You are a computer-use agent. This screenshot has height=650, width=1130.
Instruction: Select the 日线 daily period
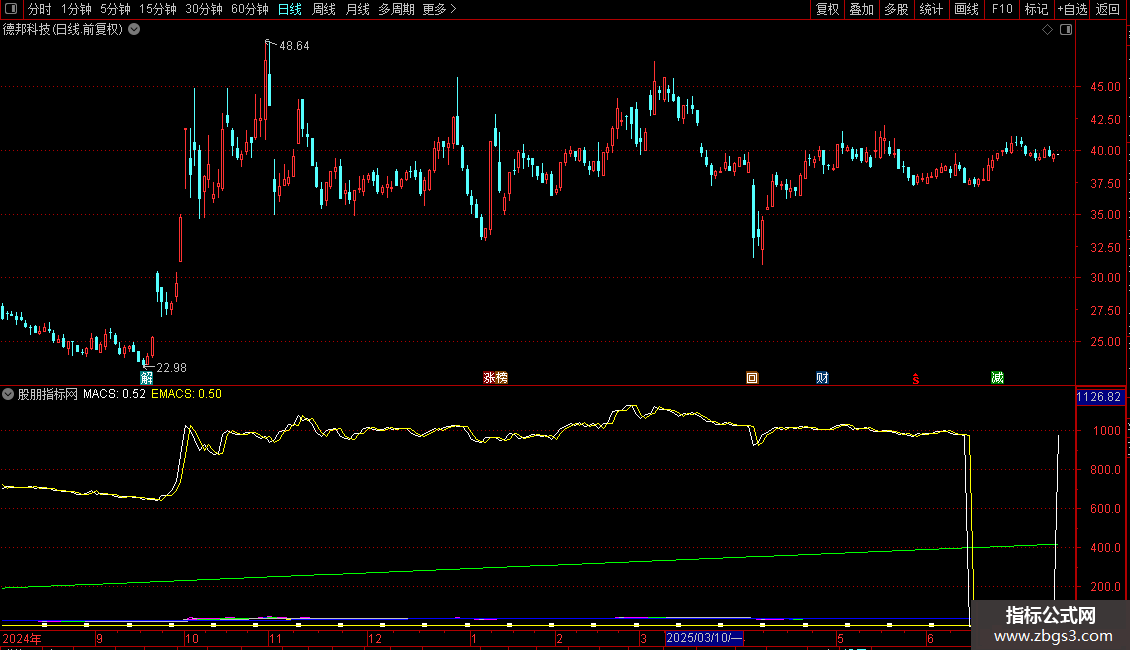tap(290, 9)
